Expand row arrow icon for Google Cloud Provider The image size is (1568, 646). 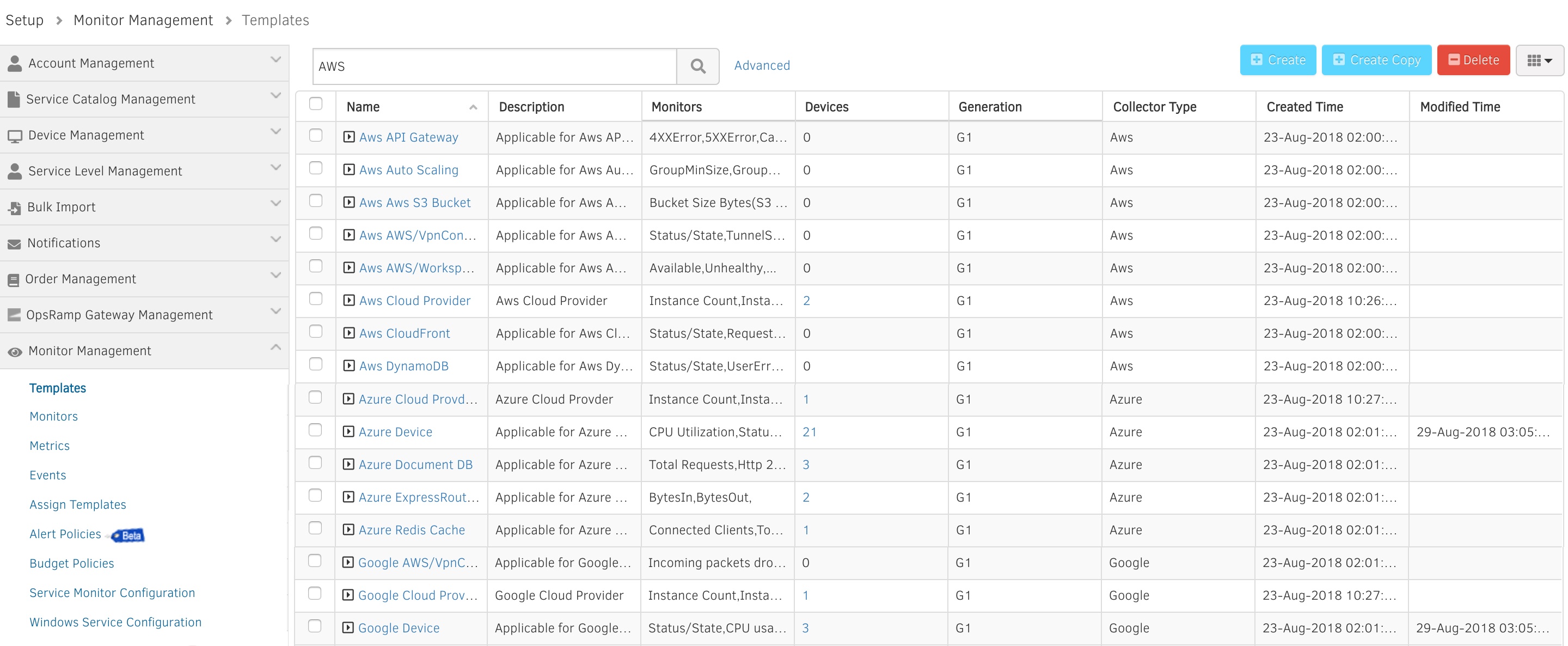[347, 595]
